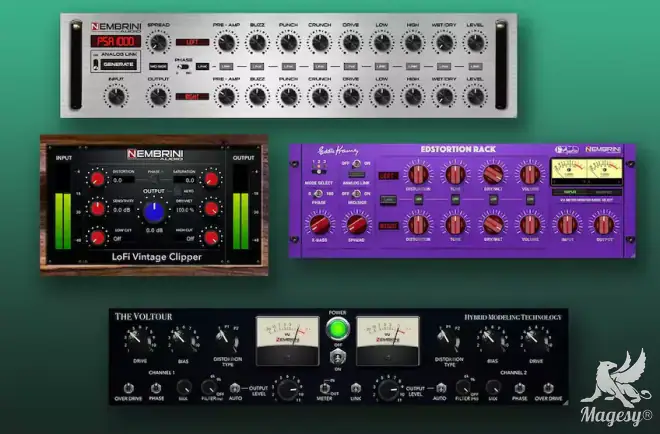Click the VU meter display on Edstortion Rack
Screen dimensions: 660x434
(586, 172)
